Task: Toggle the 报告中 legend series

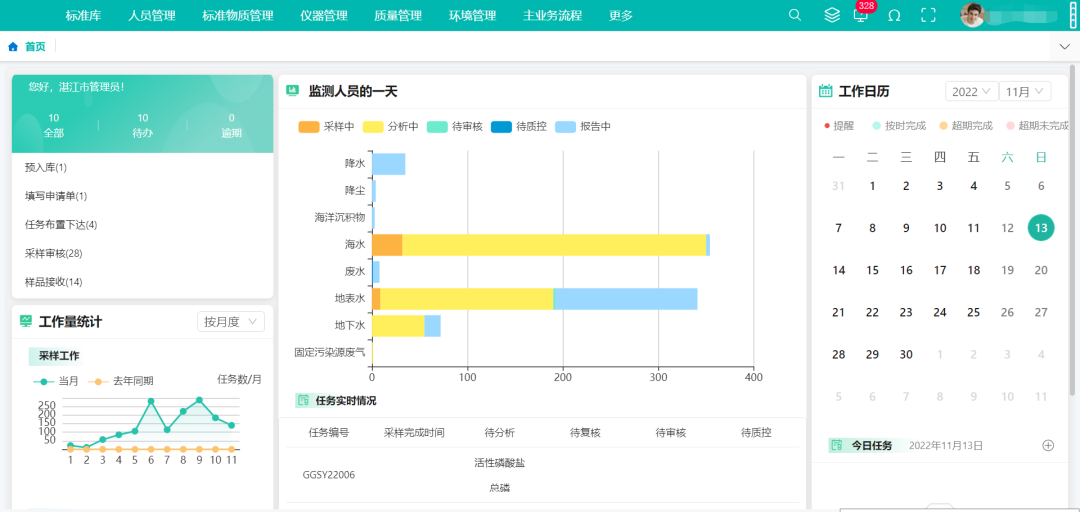Action: pos(582,127)
